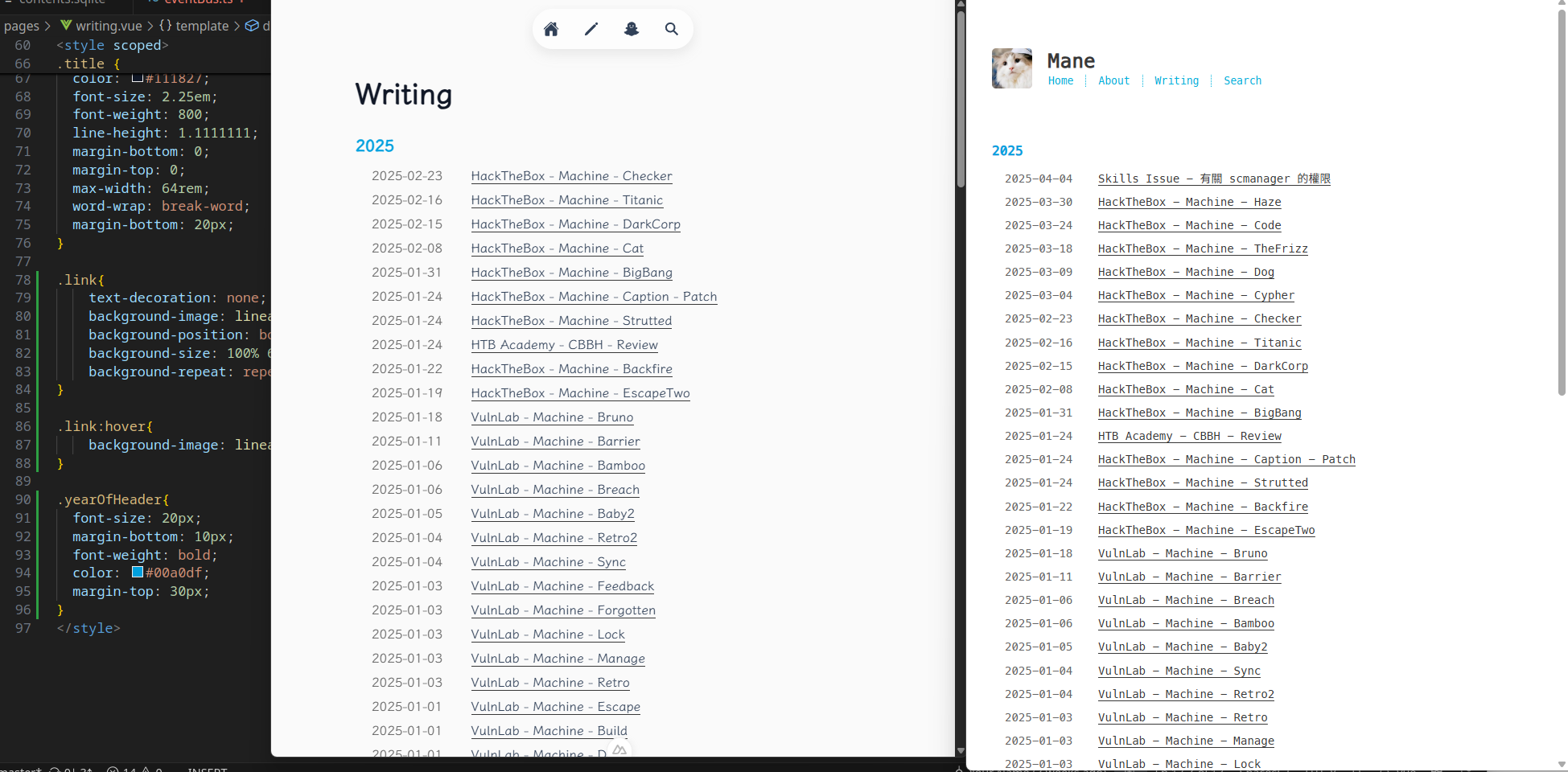Screen dimensions: 1568x772
Task: Go to Writing in Mane site nav
Action: [x=1176, y=80]
